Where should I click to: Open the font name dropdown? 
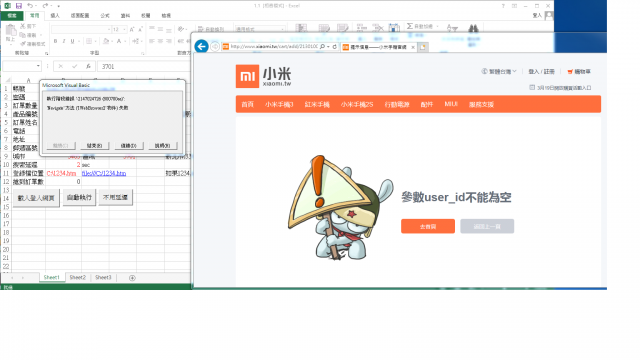pyautogui.click(x=109, y=29)
